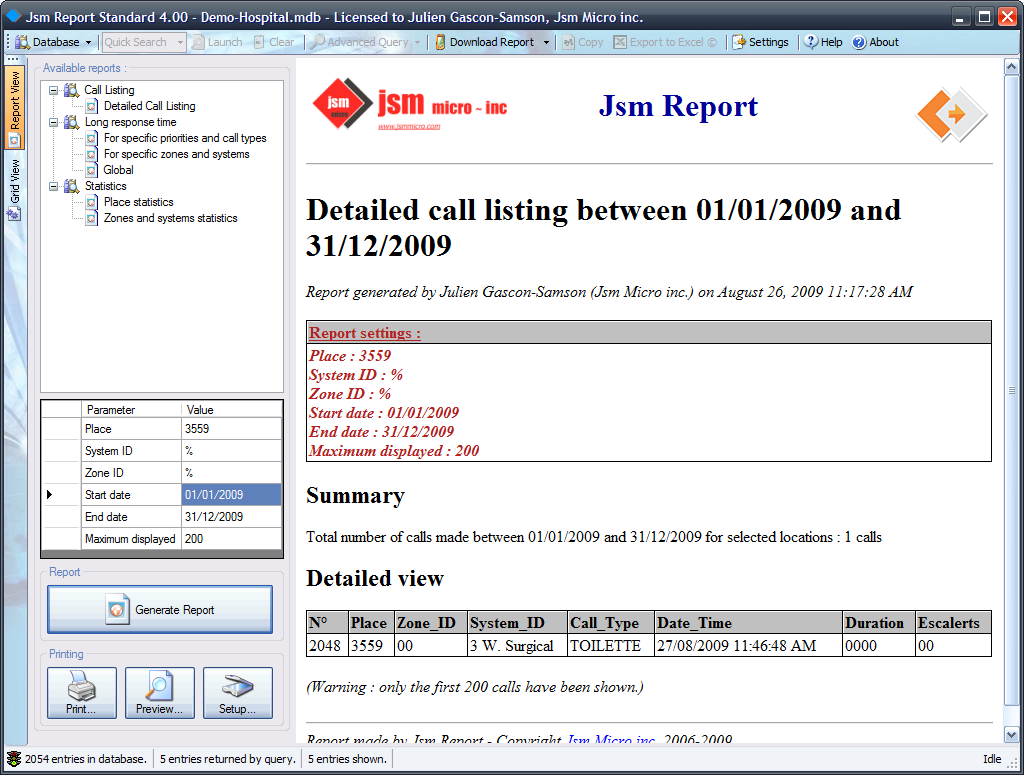The height and width of the screenshot is (775, 1024).
Task: Select the Global report
Action: [118, 170]
